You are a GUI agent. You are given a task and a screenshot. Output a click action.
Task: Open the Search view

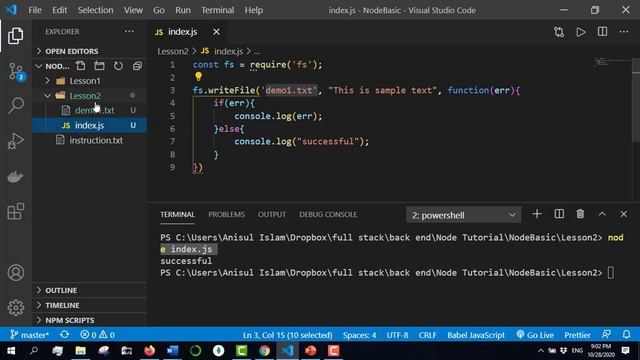click(16, 105)
